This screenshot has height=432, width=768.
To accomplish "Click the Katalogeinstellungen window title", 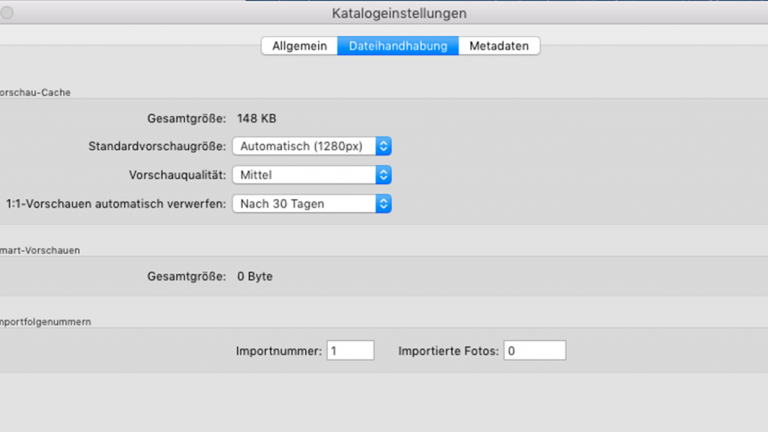I will pyautogui.click(x=399, y=13).
